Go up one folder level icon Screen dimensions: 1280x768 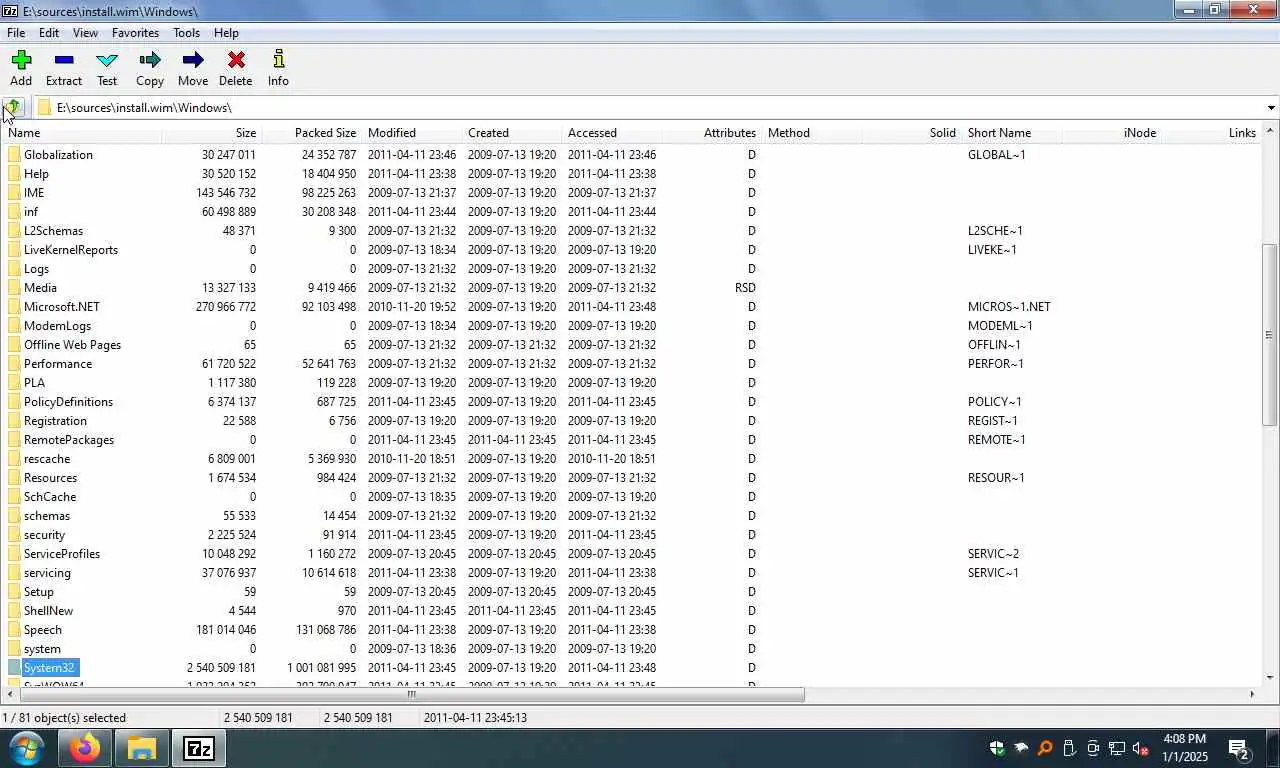(x=13, y=107)
